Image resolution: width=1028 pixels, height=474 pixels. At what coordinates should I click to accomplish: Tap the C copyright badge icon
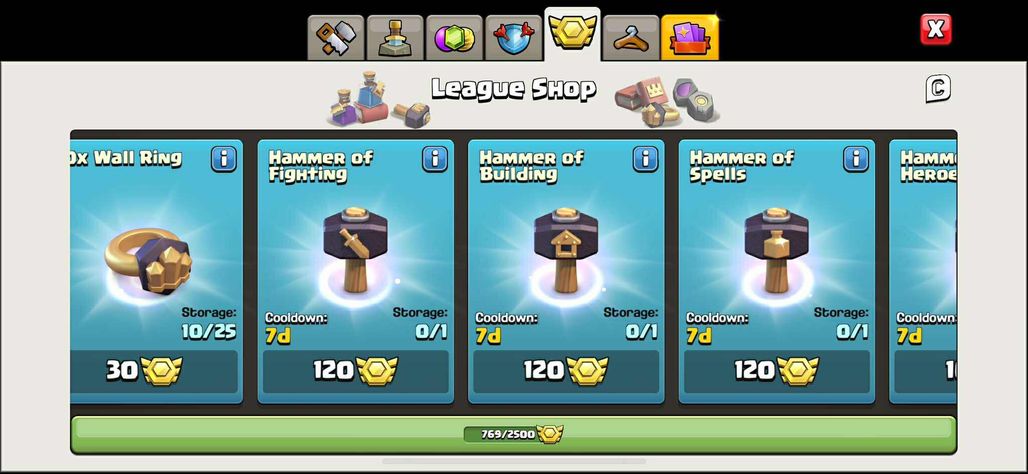tap(938, 89)
